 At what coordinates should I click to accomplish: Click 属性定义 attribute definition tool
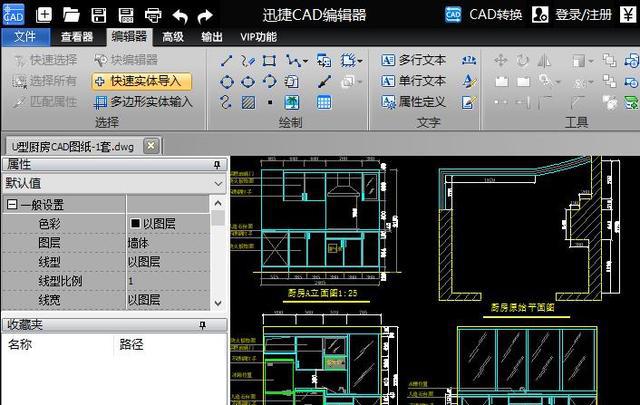pos(413,102)
